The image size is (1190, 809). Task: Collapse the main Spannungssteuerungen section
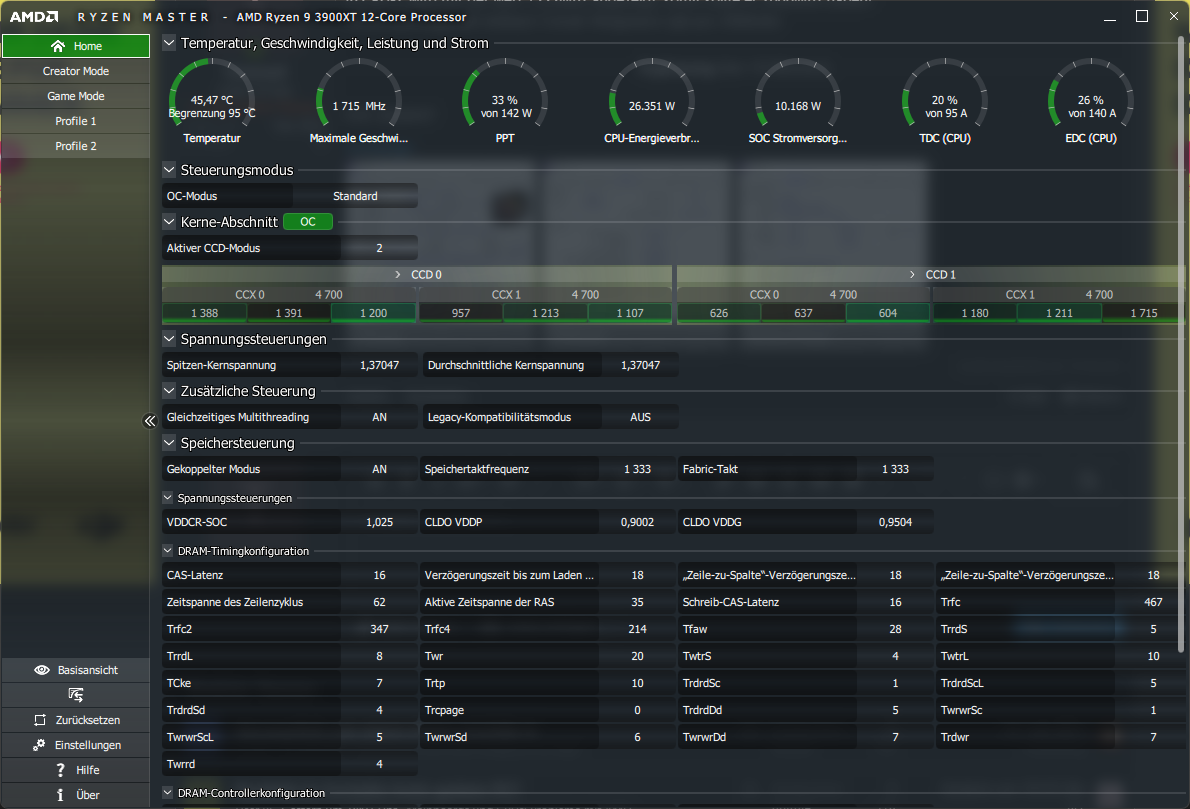tap(169, 338)
